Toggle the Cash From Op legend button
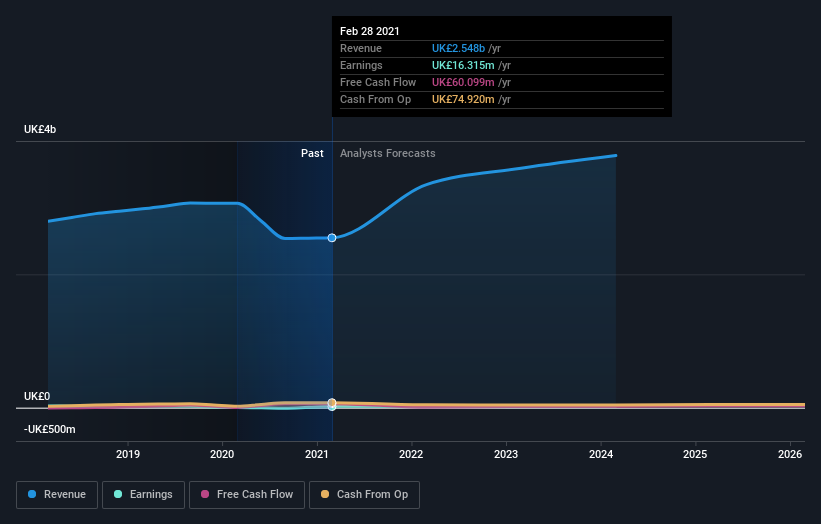Screen dimensions: 821x524 click(x=364, y=495)
